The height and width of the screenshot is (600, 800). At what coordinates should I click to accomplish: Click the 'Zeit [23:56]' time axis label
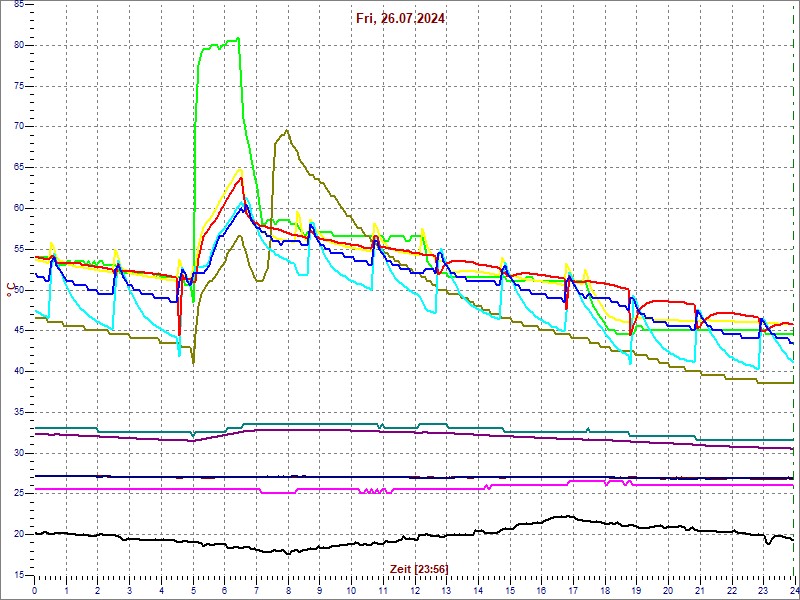[419, 568]
